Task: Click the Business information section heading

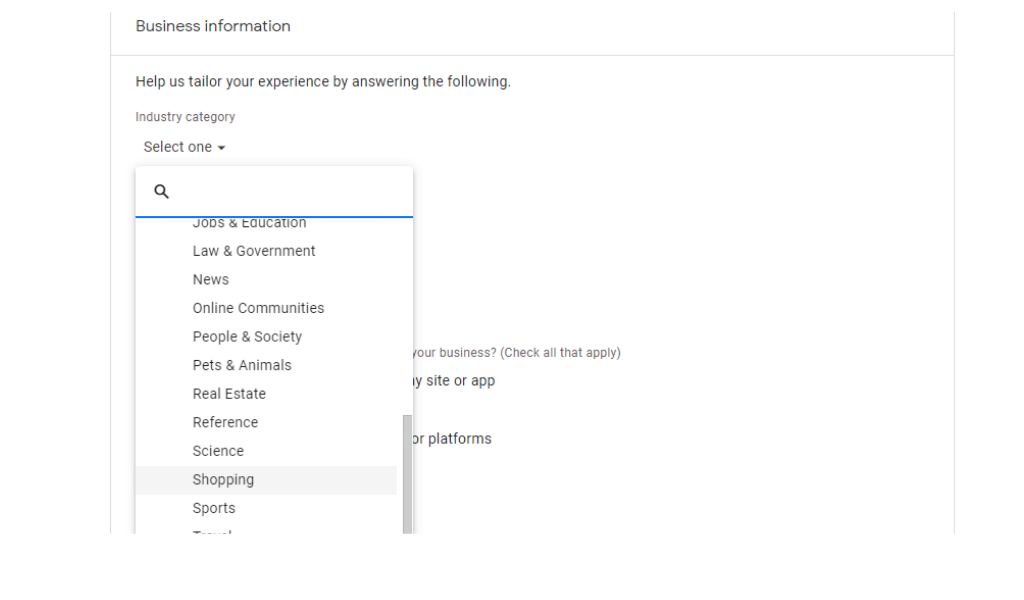Action: tap(213, 26)
